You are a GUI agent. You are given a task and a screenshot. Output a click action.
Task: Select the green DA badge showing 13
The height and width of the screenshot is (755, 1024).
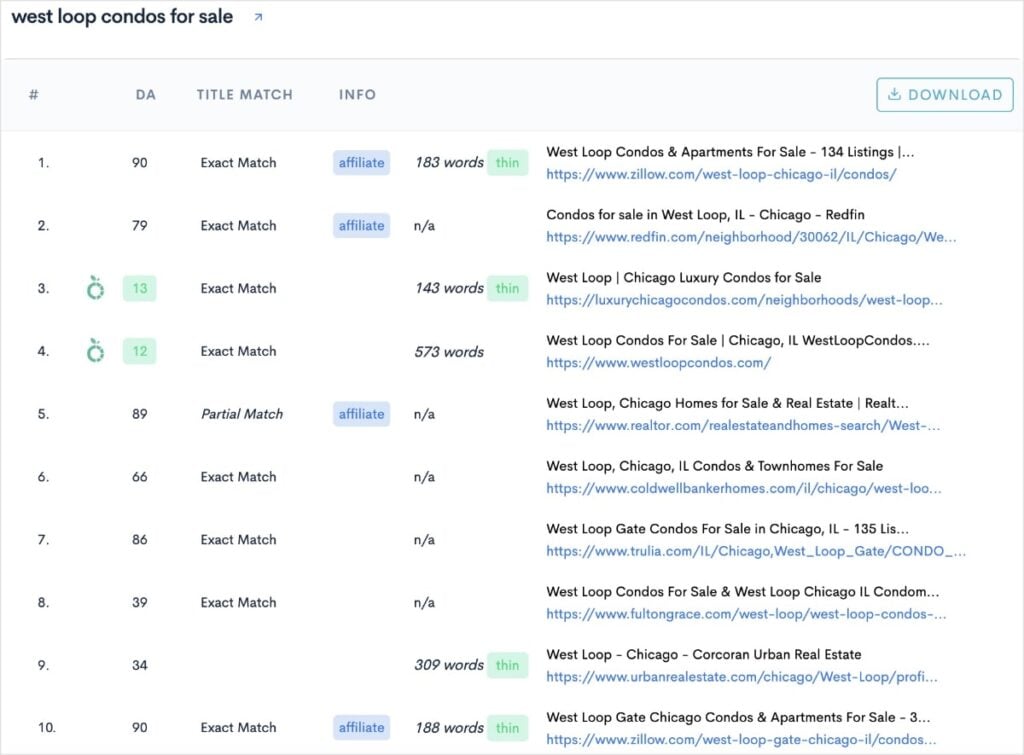pos(140,288)
